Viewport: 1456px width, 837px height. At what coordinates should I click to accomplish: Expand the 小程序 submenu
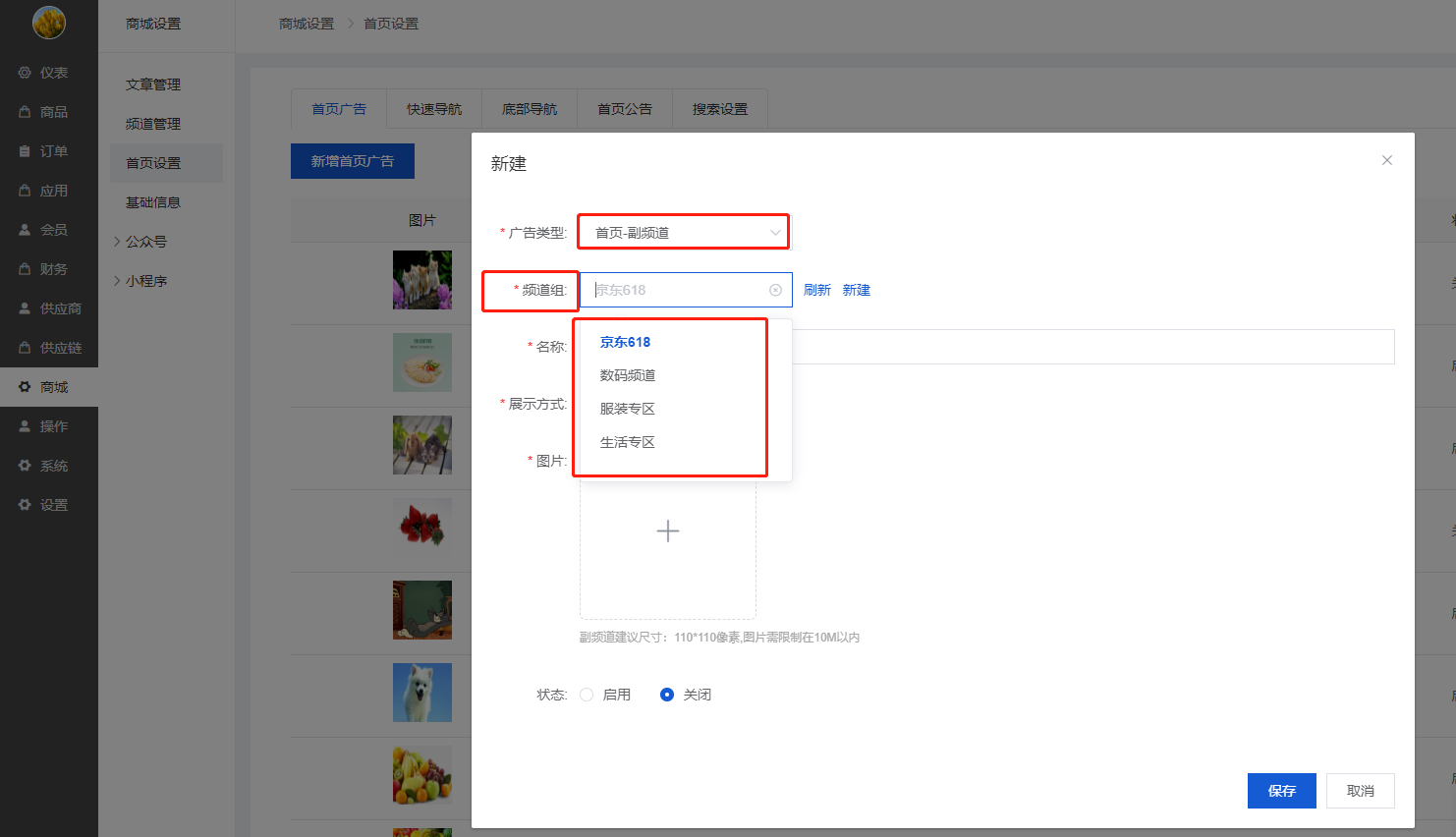click(145, 281)
